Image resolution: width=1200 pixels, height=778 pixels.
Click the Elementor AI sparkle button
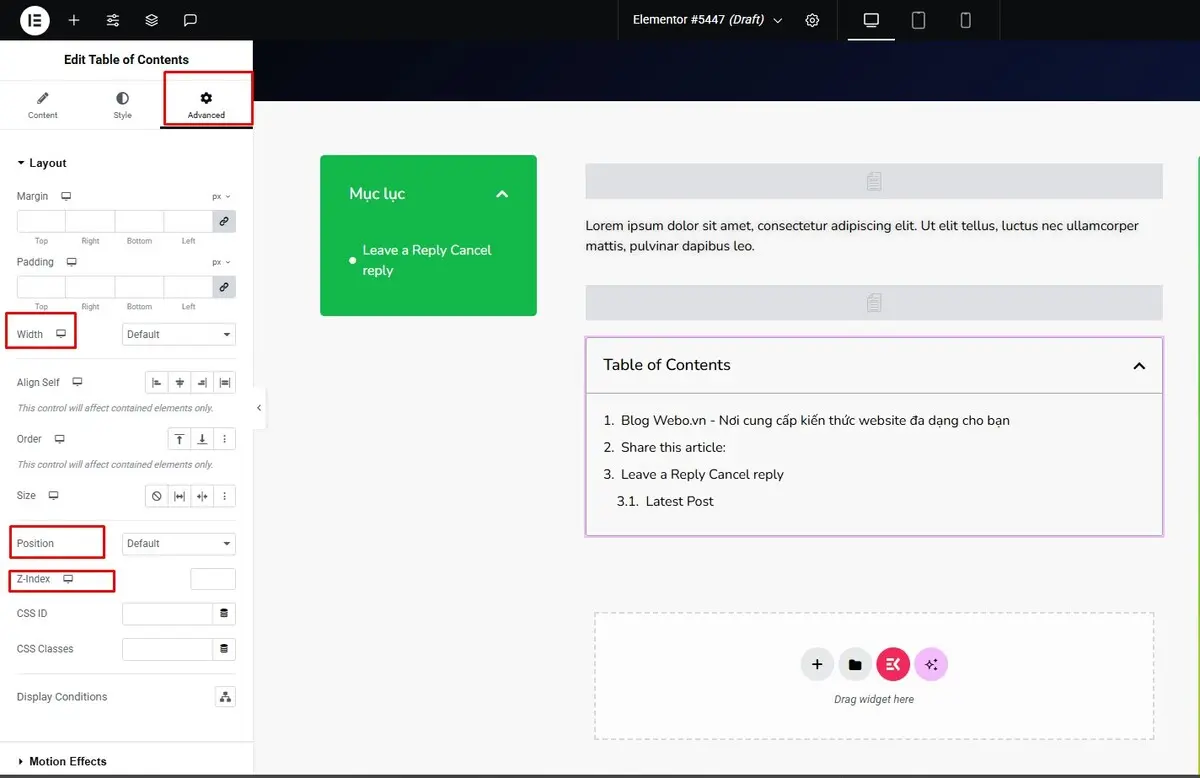pos(931,664)
